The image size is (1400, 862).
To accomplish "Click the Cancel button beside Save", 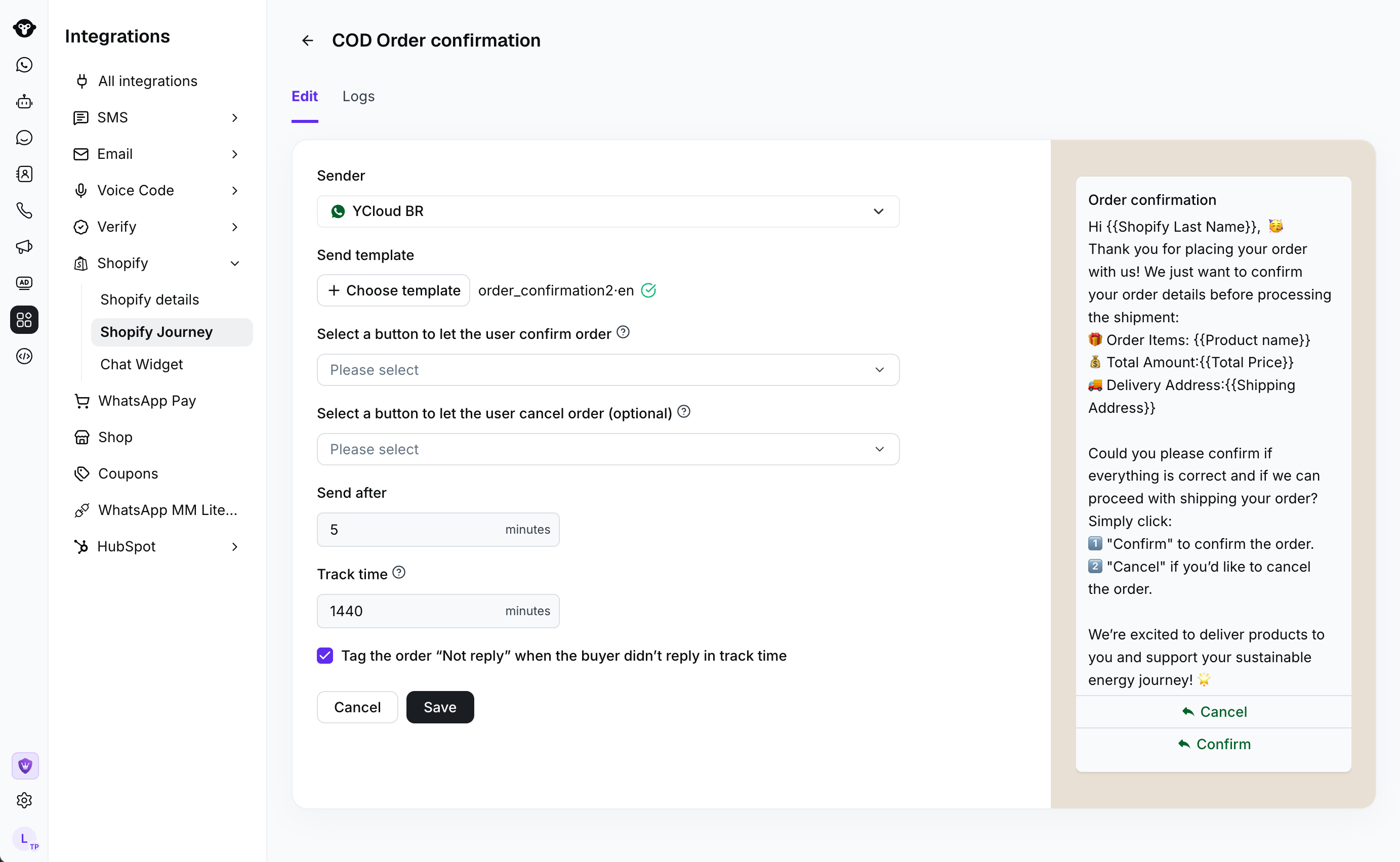I will click(x=357, y=708).
